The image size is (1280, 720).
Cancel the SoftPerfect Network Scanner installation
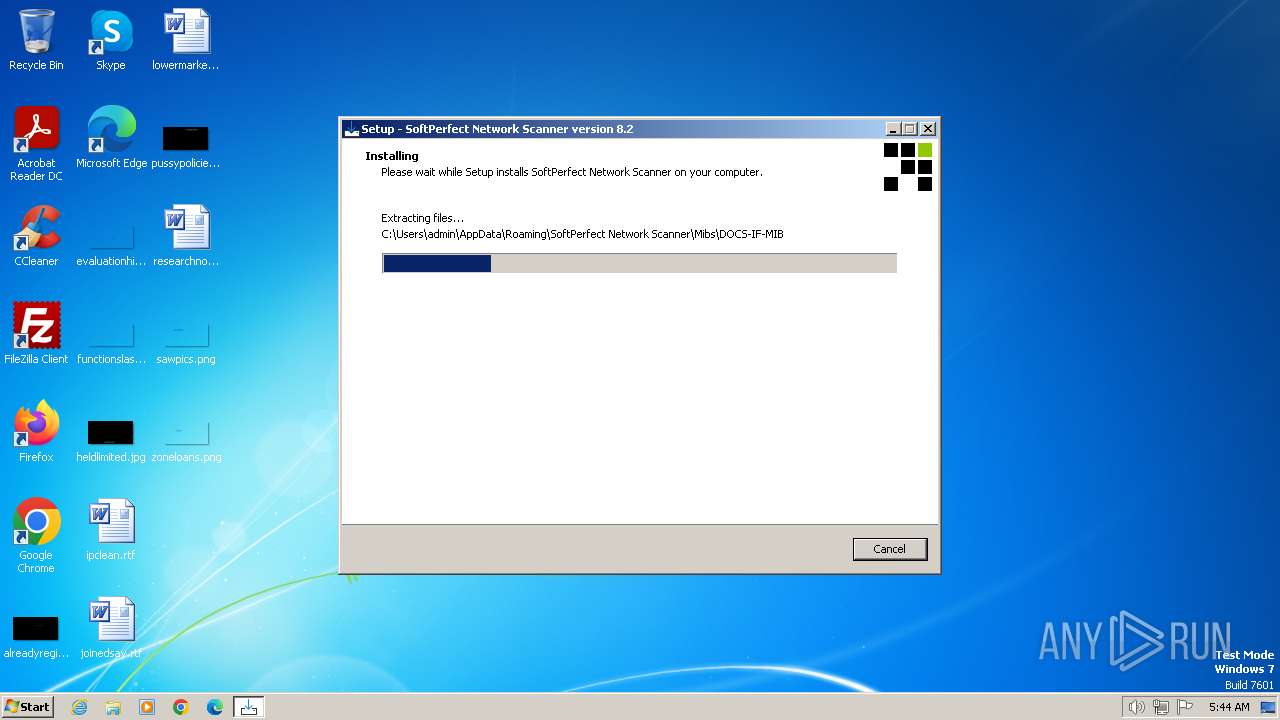click(889, 549)
